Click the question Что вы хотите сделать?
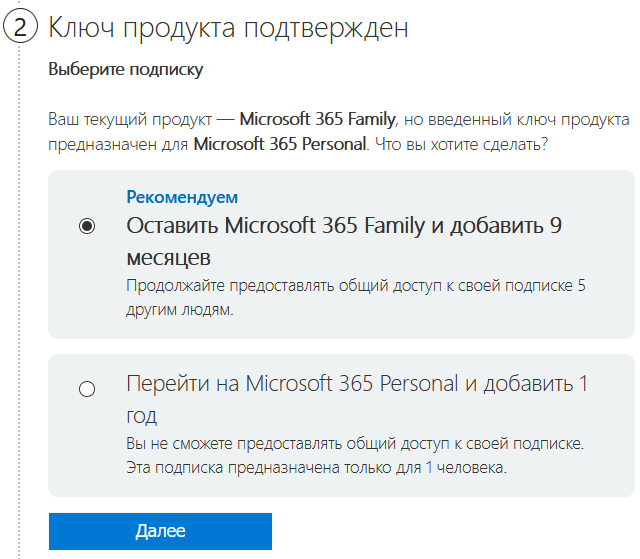 pos(461,144)
